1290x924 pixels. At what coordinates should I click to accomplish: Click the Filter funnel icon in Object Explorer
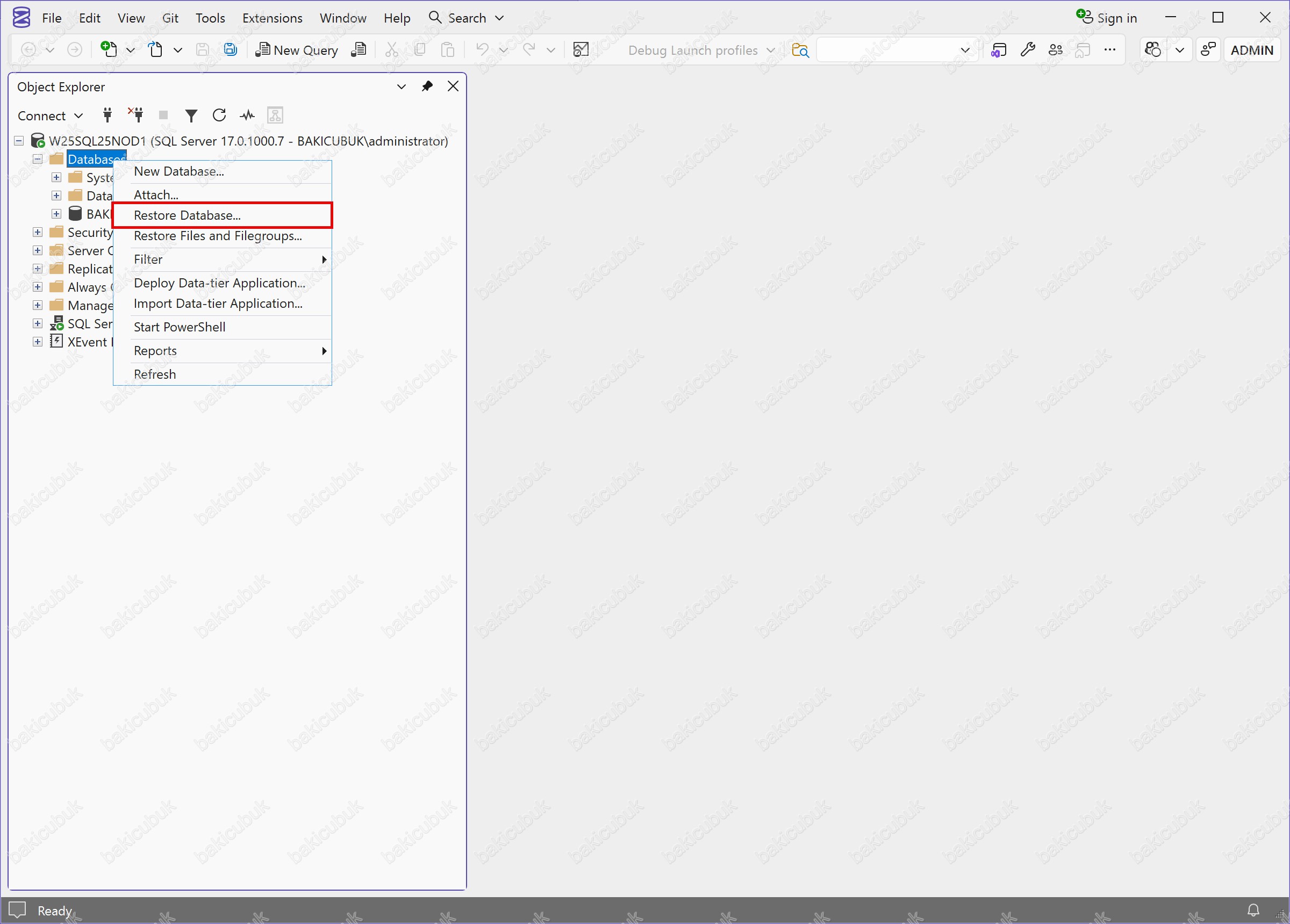pos(191,116)
